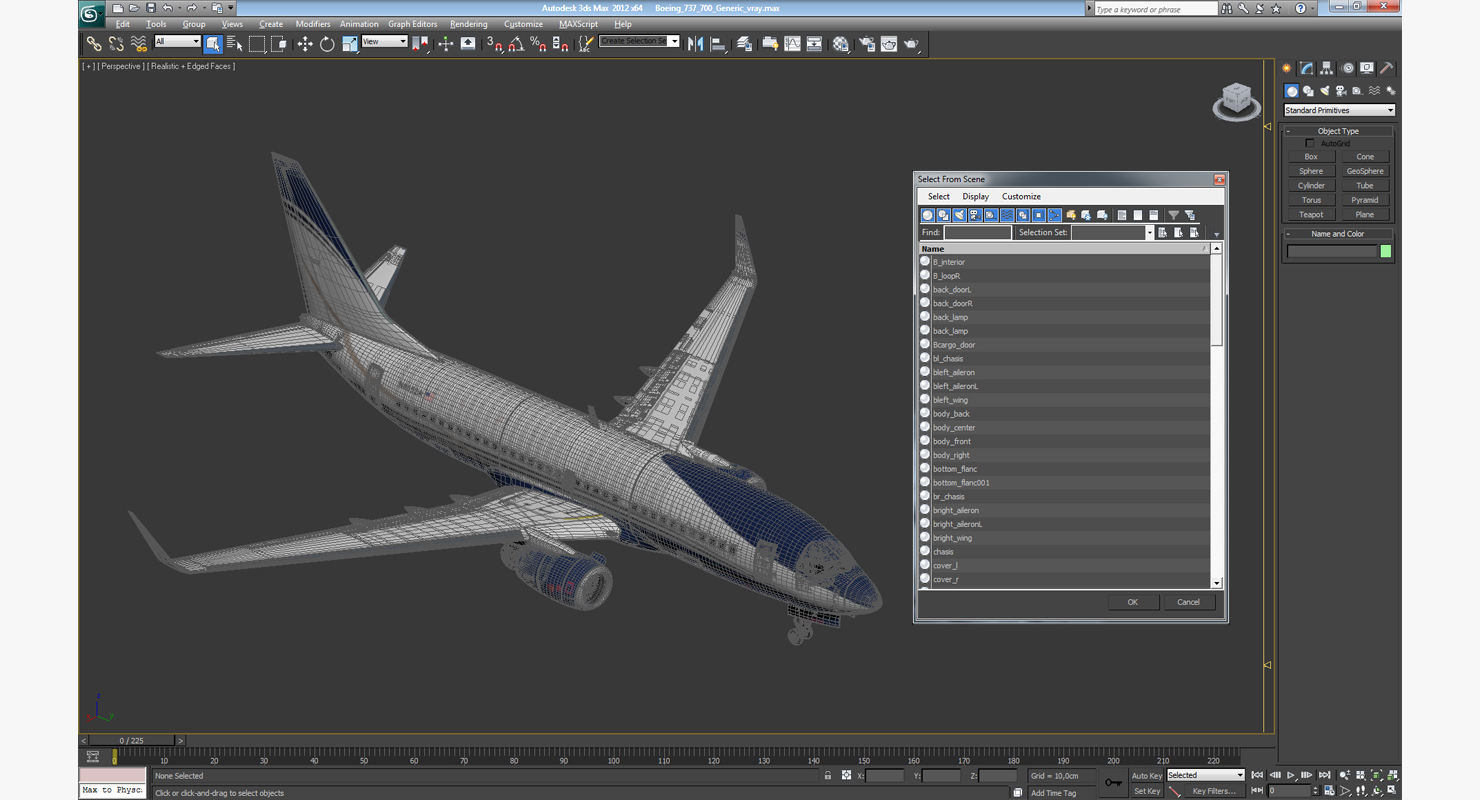Click the Set Keys key icon
Image resolution: width=1480 pixels, height=800 pixels.
[x=1113, y=783]
